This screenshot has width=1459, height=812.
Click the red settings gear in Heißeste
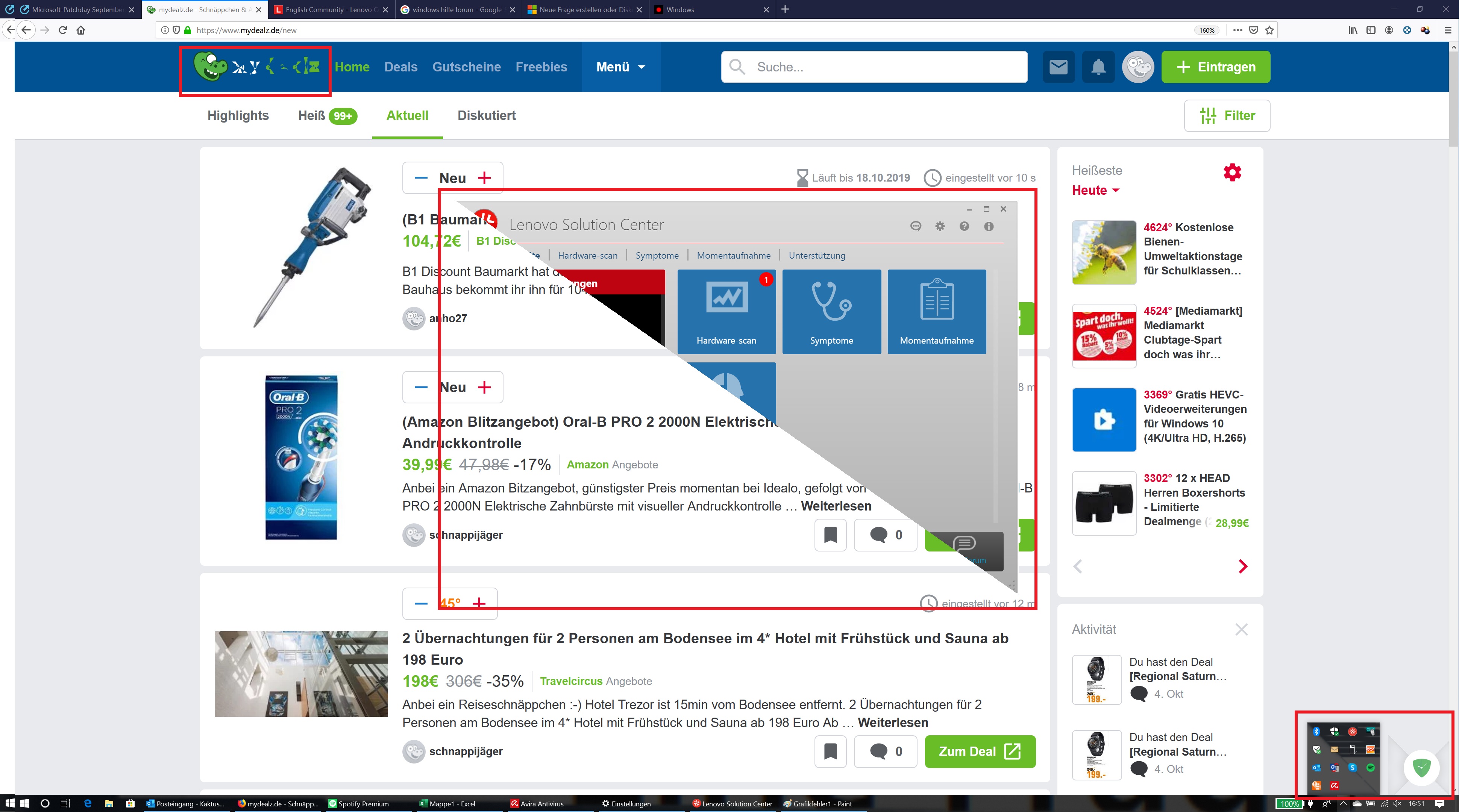pyautogui.click(x=1232, y=172)
